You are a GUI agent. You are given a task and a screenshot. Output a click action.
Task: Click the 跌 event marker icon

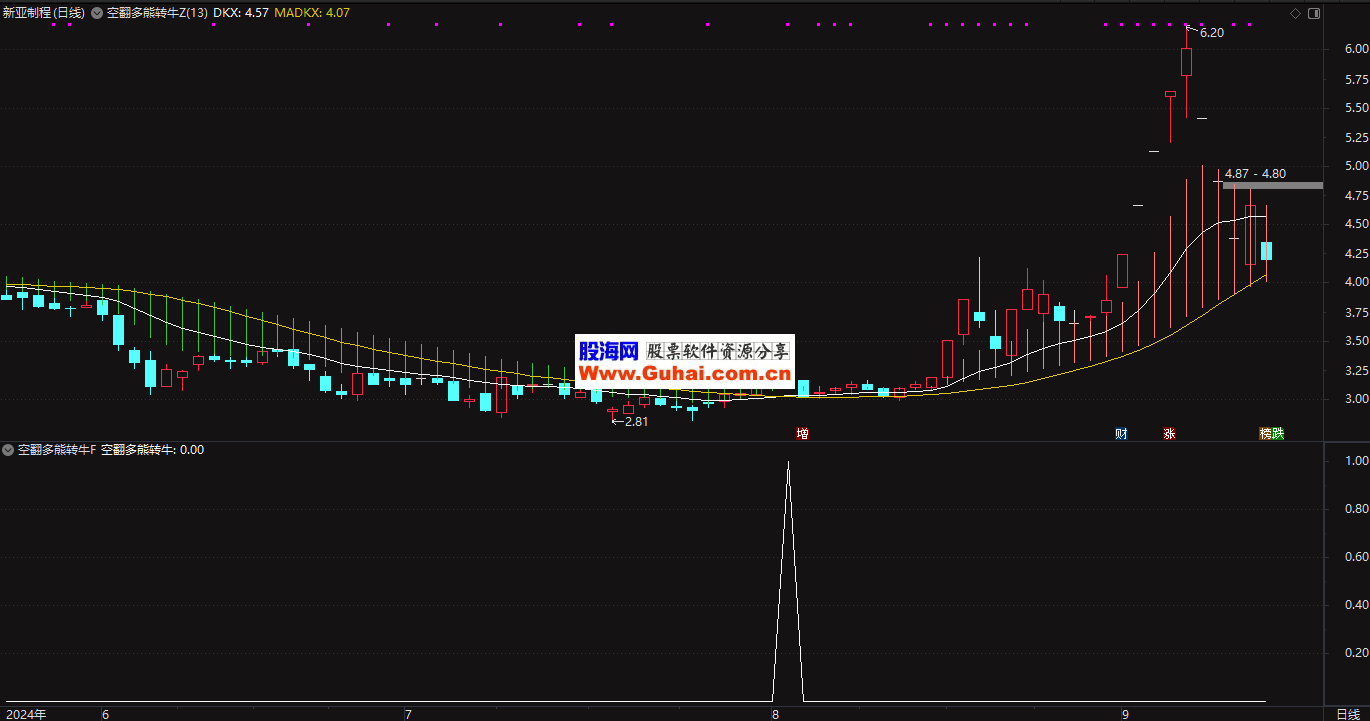point(1278,434)
